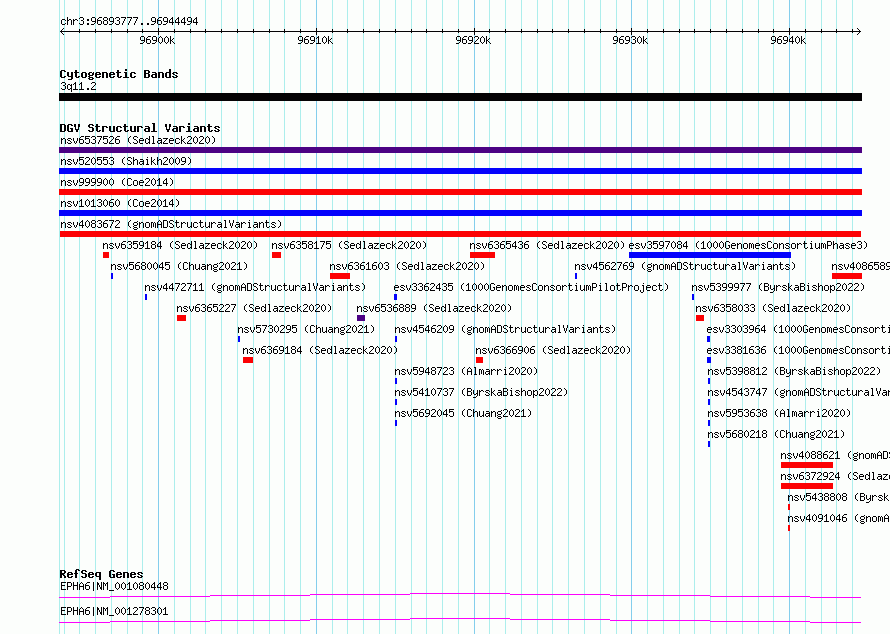Viewport: 890px width, 634px height.
Task: Click the ruler's right arrow end
Action: coord(859,31)
